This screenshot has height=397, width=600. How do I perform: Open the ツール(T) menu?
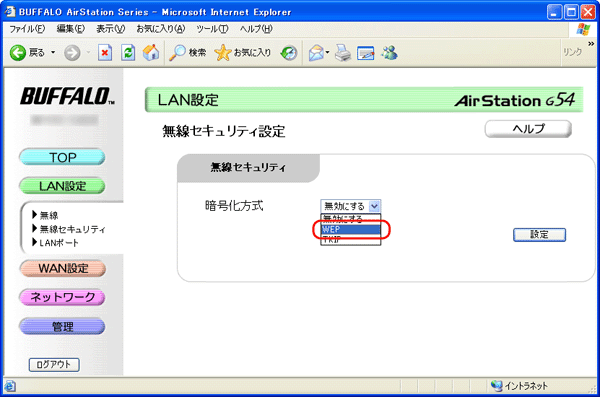coord(212,29)
